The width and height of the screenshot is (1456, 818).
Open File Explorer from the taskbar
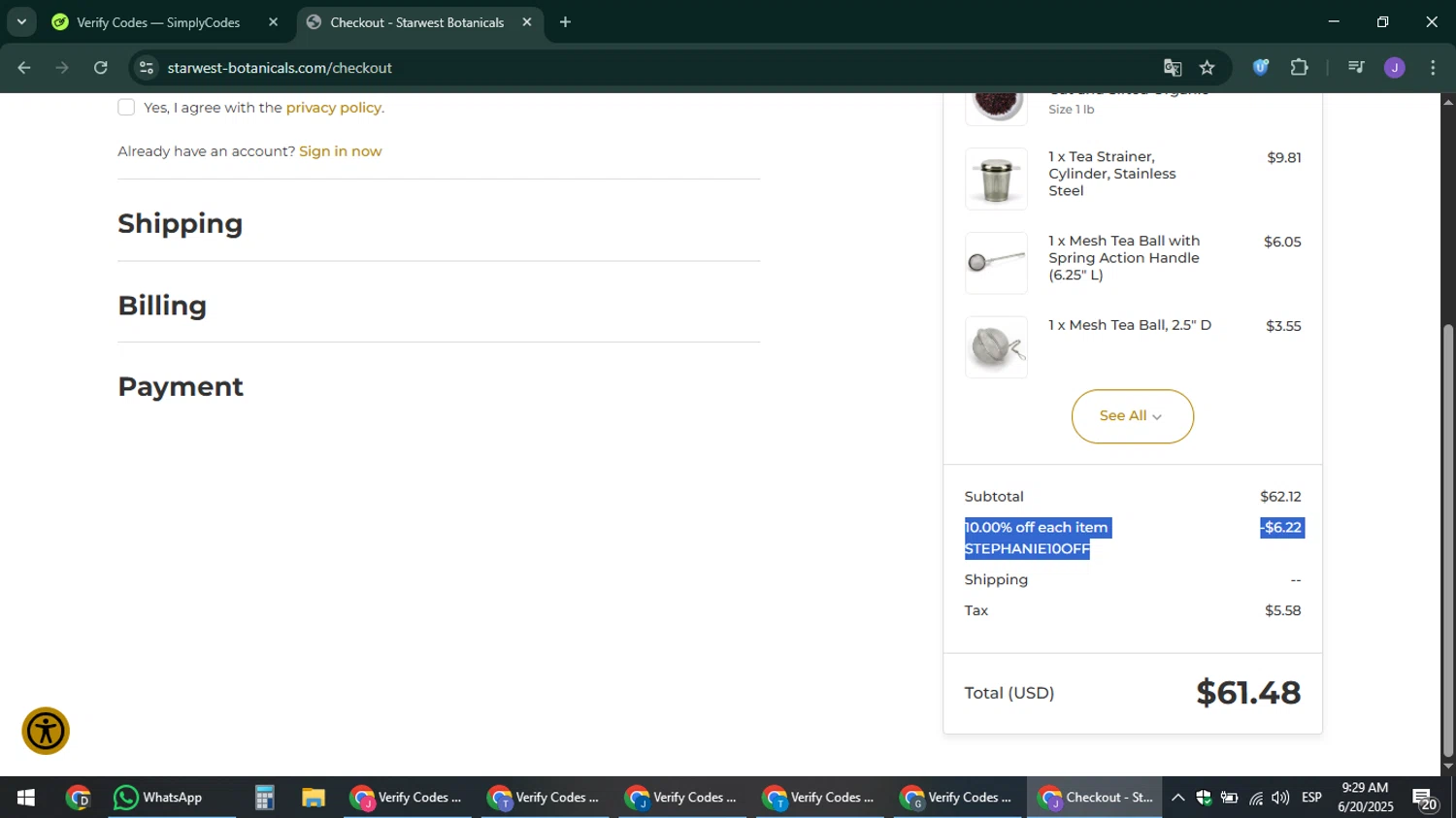(x=313, y=798)
